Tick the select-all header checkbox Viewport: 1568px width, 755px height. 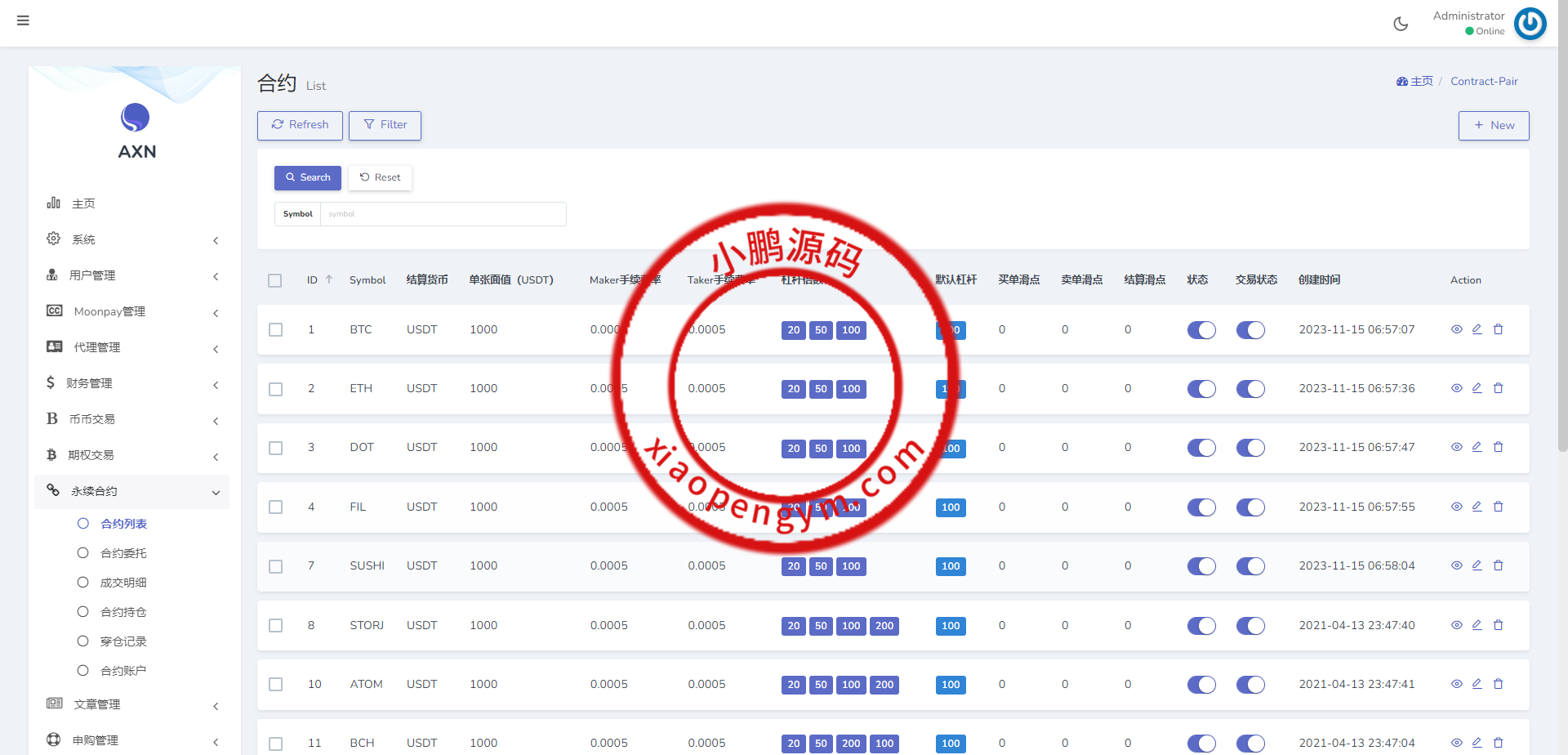(275, 280)
